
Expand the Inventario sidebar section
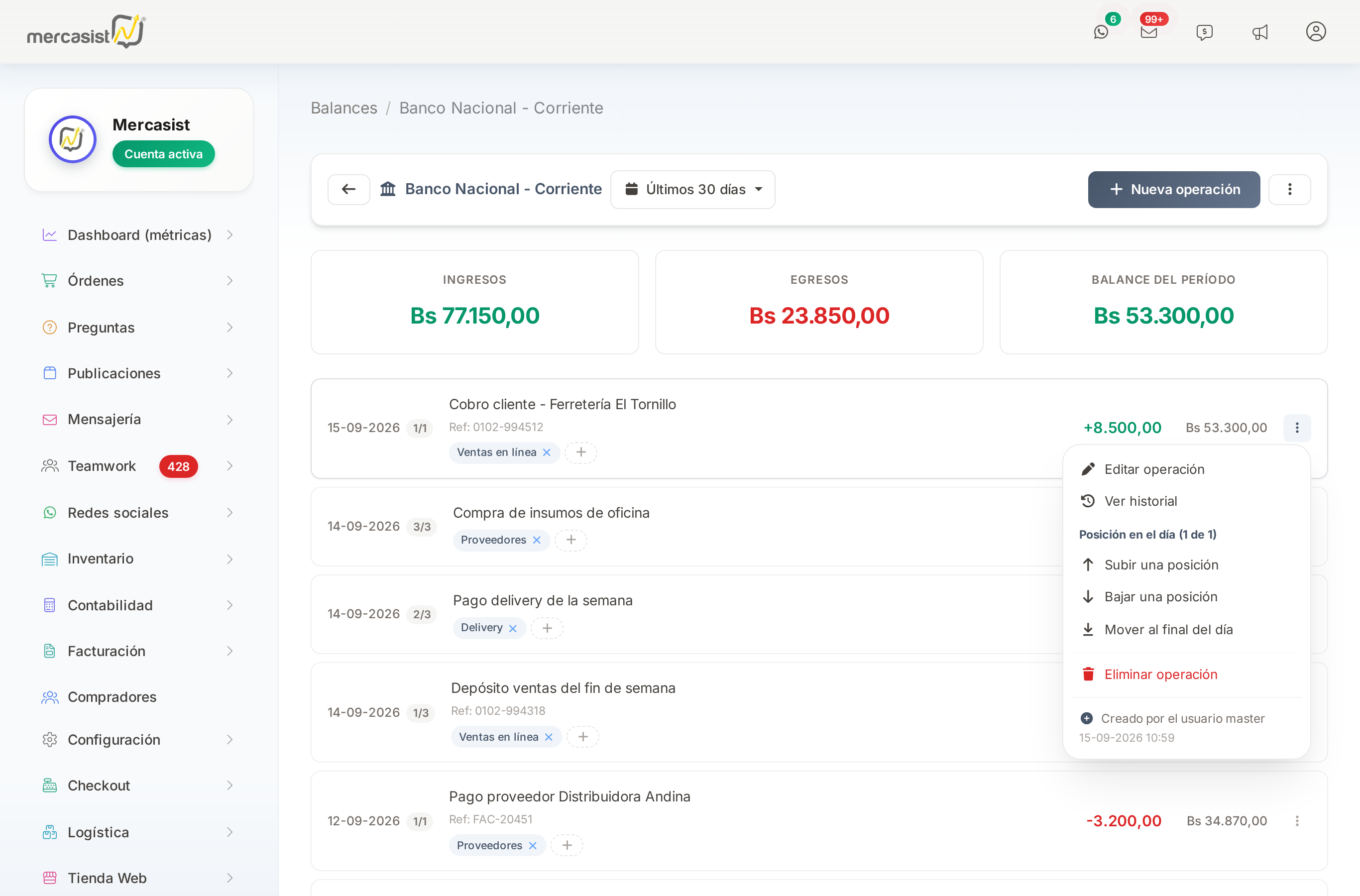pos(138,559)
